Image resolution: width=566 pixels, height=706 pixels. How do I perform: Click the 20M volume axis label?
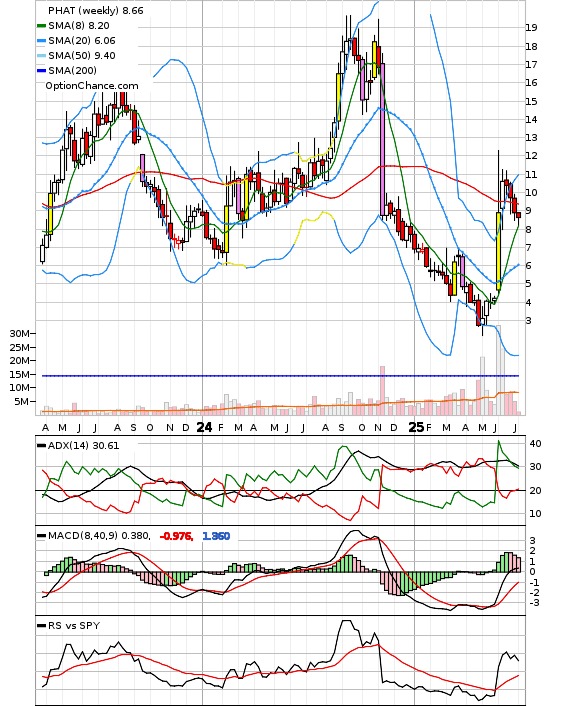pyautogui.click(x=20, y=361)
